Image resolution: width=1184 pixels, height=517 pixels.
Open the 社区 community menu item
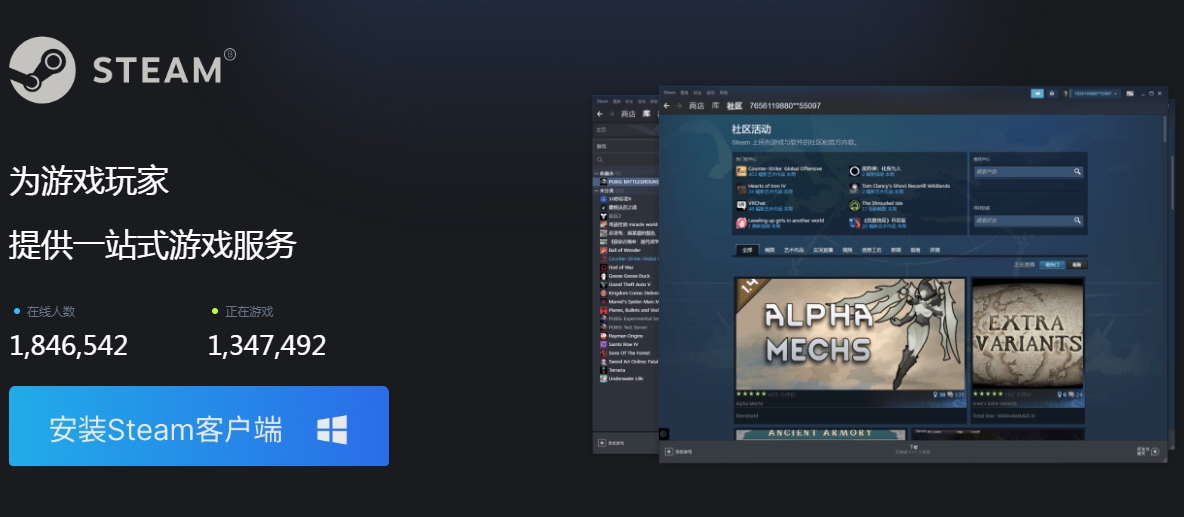(734, 106)
